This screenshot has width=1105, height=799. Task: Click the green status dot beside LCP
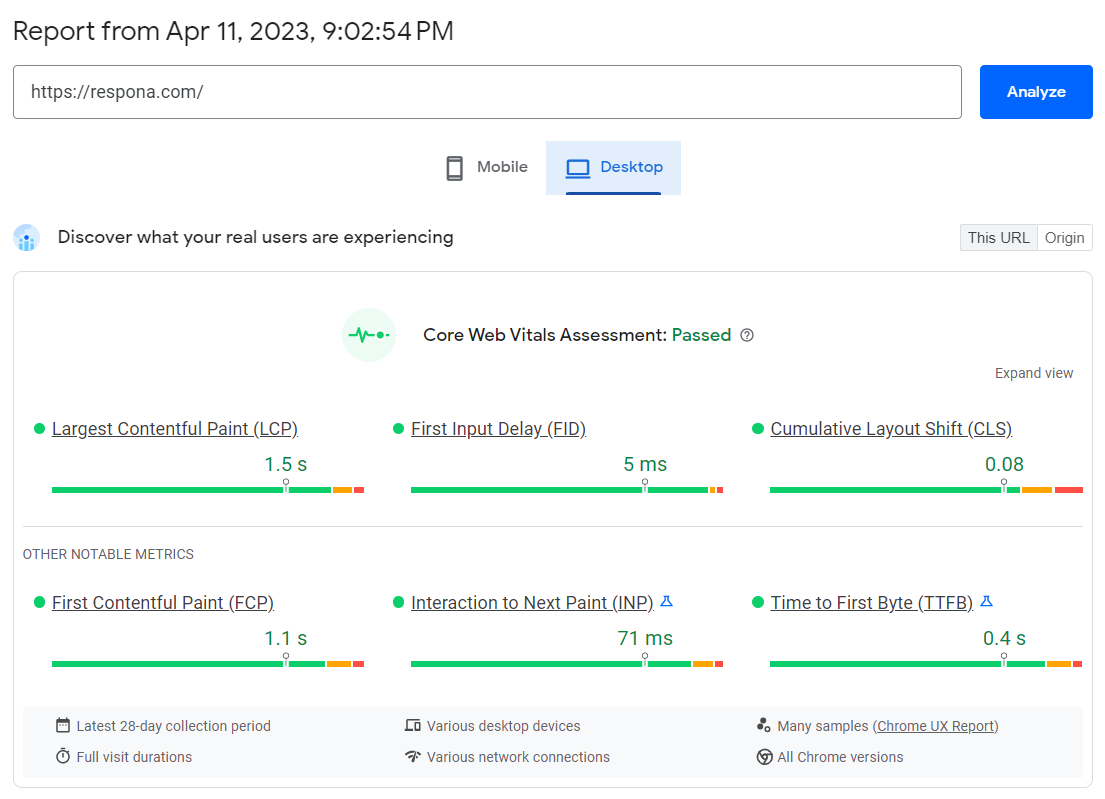(x=40, y=428)
